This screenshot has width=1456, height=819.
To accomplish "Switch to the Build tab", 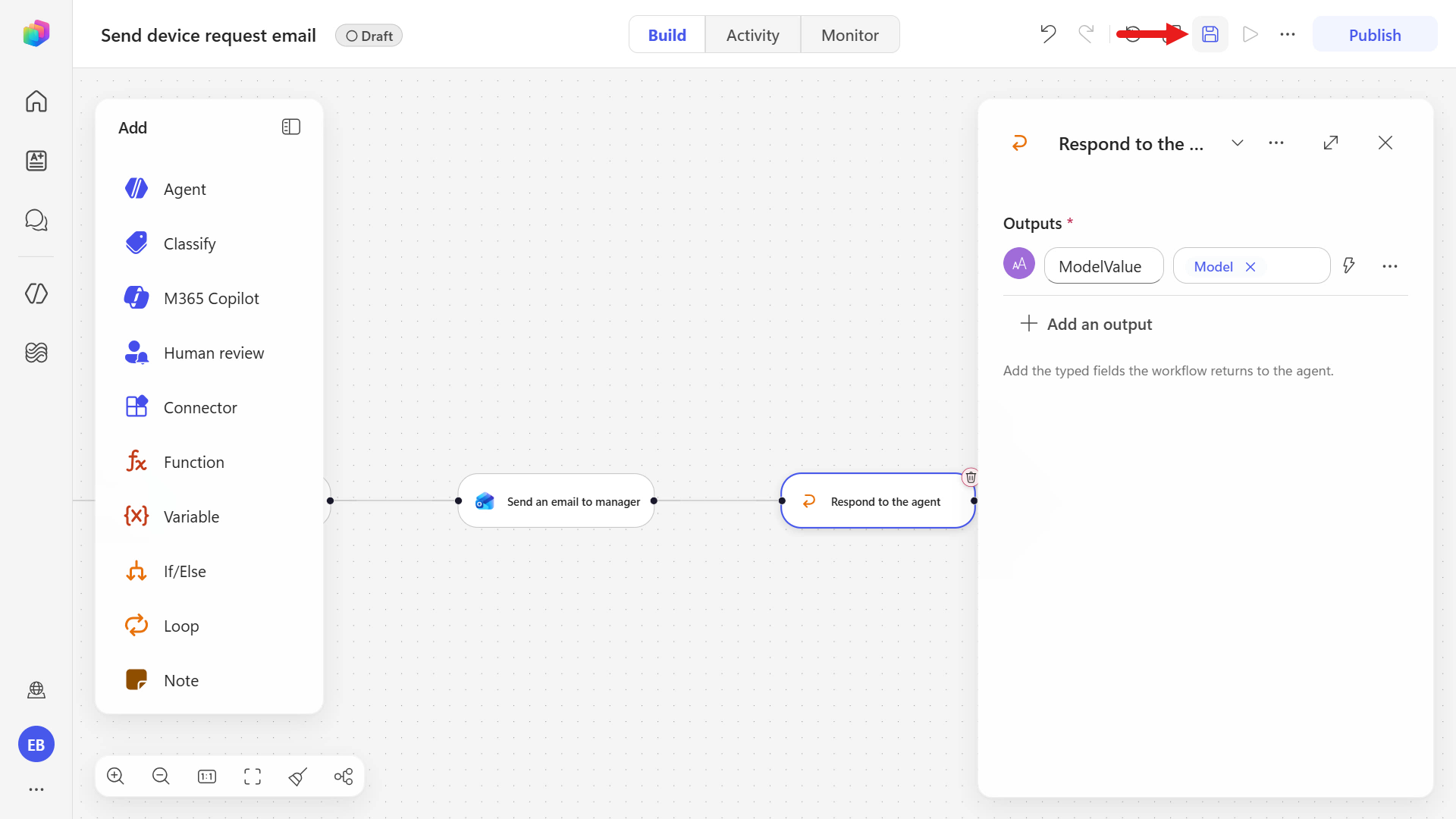I will (667, 35).
